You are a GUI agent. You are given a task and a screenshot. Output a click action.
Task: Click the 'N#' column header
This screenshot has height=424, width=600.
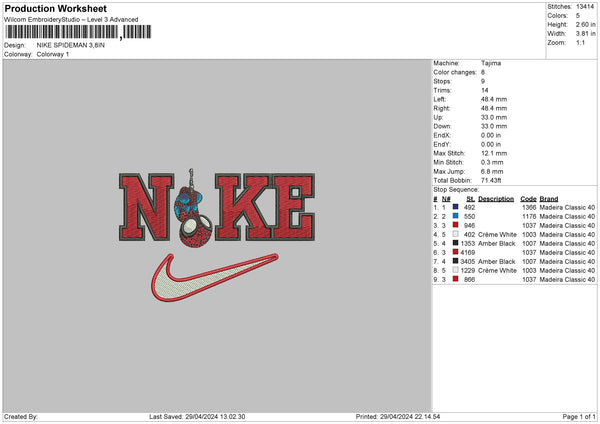[x=446, y=199]
